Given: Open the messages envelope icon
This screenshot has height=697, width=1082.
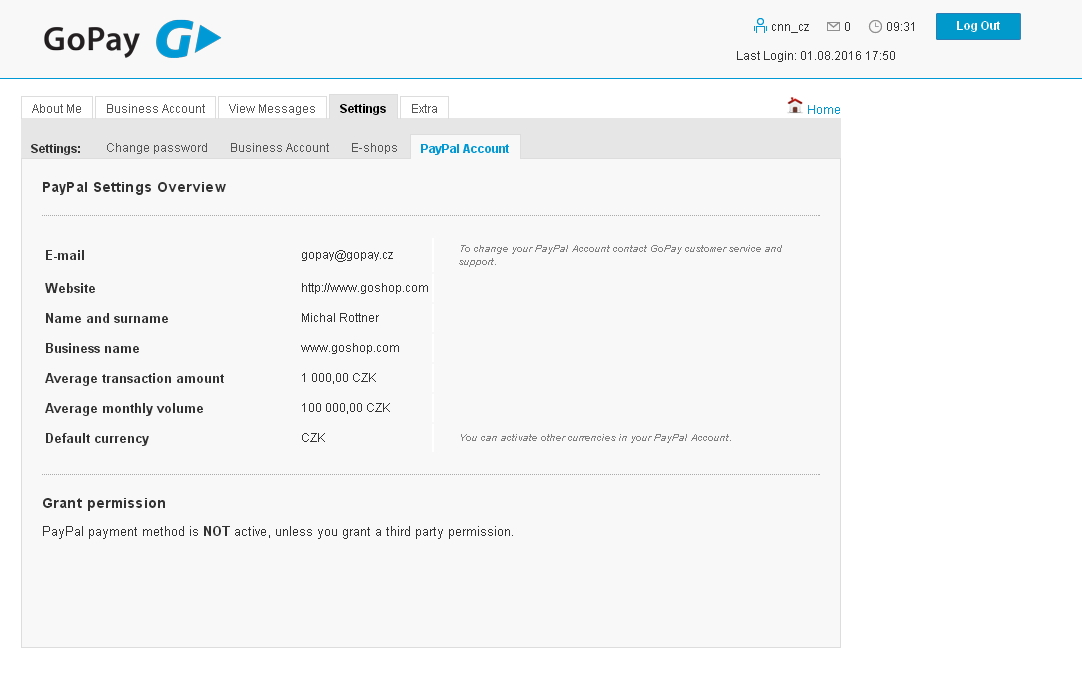Looking at the screenshot, I should tap(833, 27).
